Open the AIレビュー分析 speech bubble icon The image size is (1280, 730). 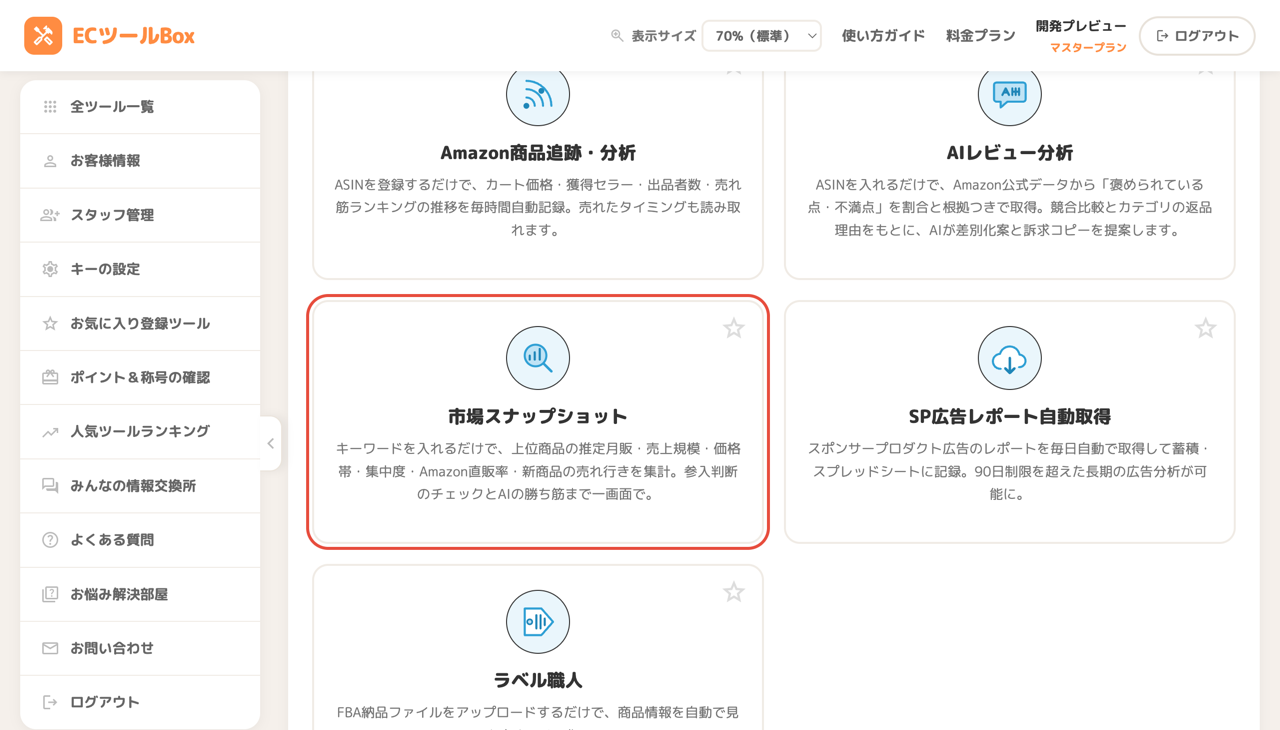1010,94
